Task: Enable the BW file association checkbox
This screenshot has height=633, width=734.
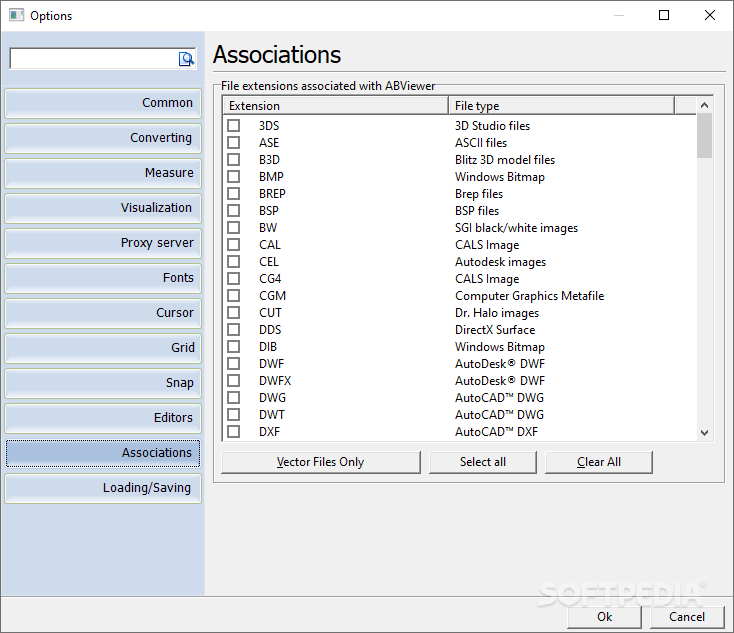Action: tap(234, 228)
